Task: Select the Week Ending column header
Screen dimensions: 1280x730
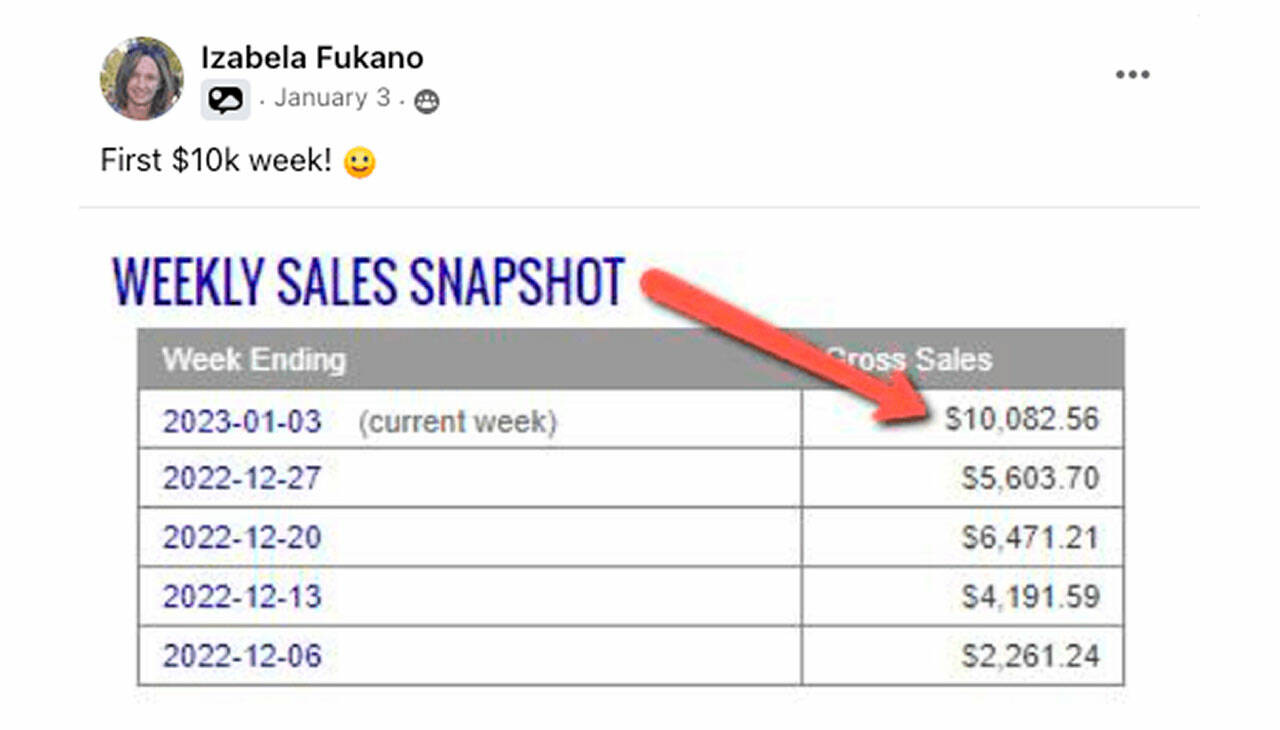Action: (x=254, y=360)
